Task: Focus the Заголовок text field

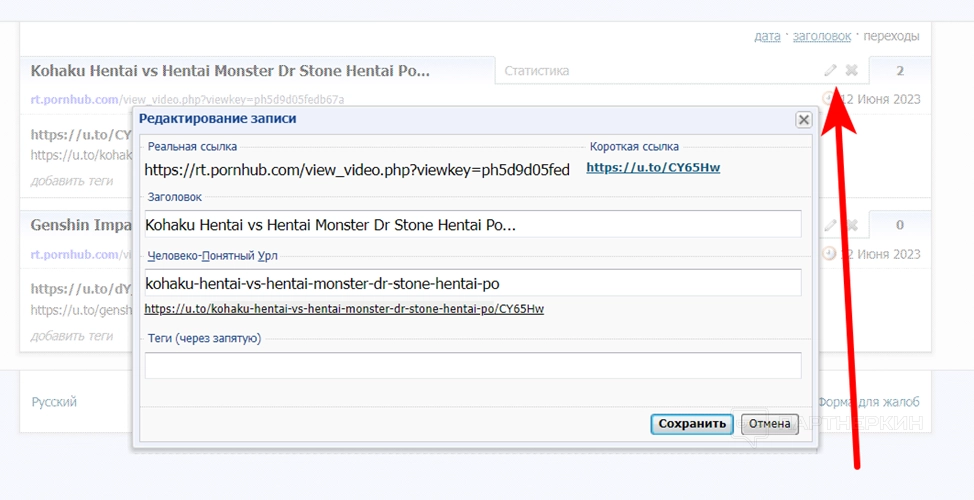Action: pos(473,225)
